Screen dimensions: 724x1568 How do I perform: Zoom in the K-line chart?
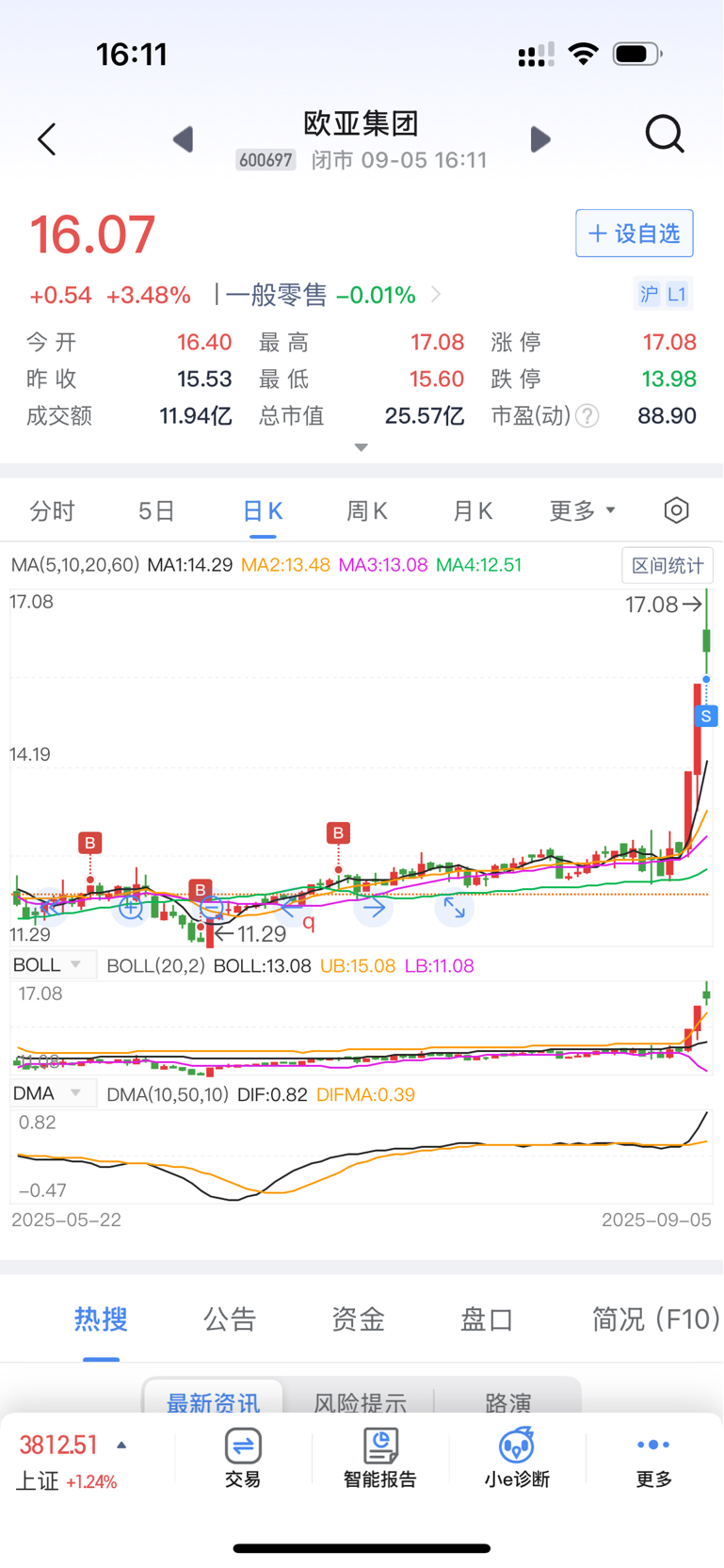(131, 908)
